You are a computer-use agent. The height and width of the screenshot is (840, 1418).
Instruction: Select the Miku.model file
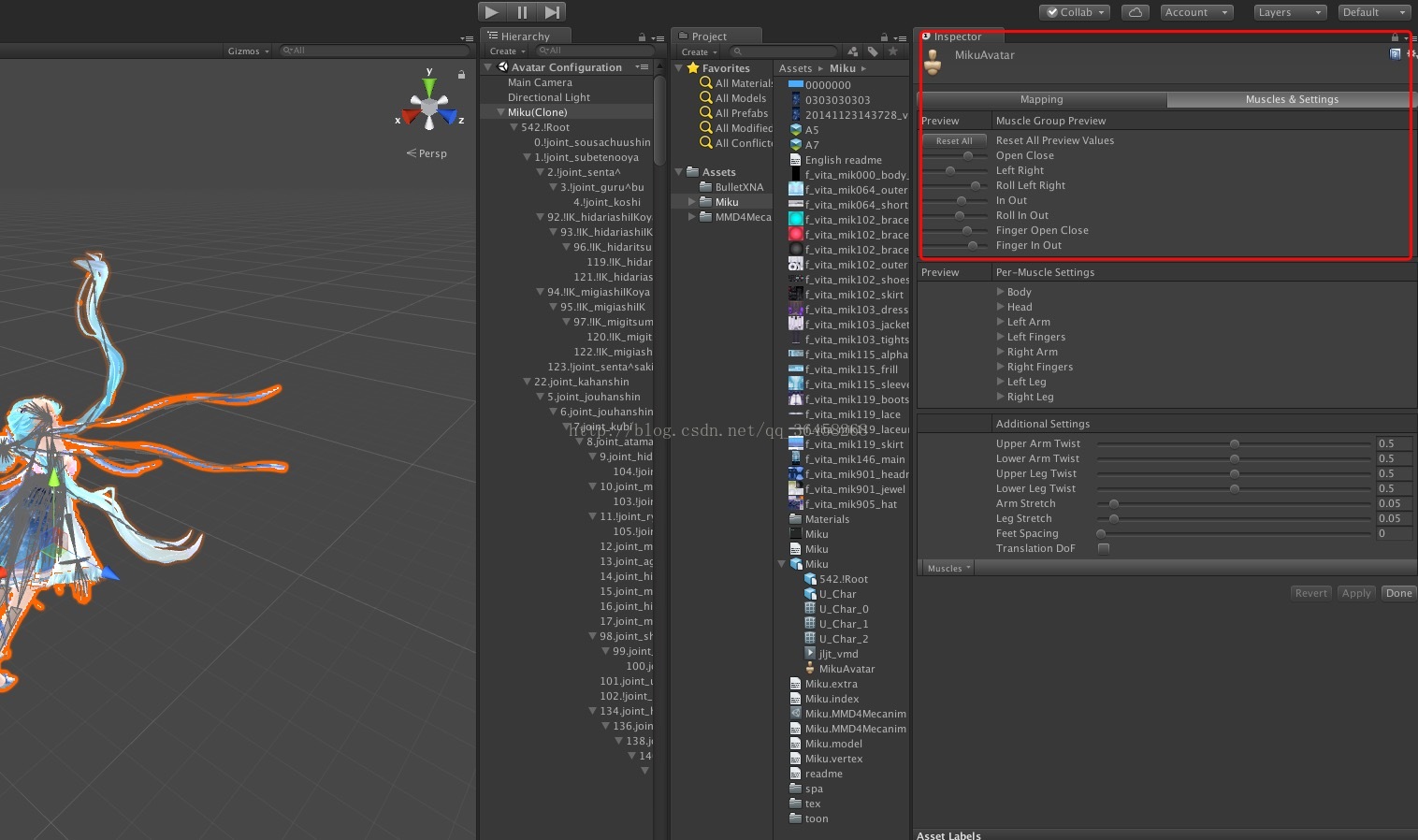point(826,744)
